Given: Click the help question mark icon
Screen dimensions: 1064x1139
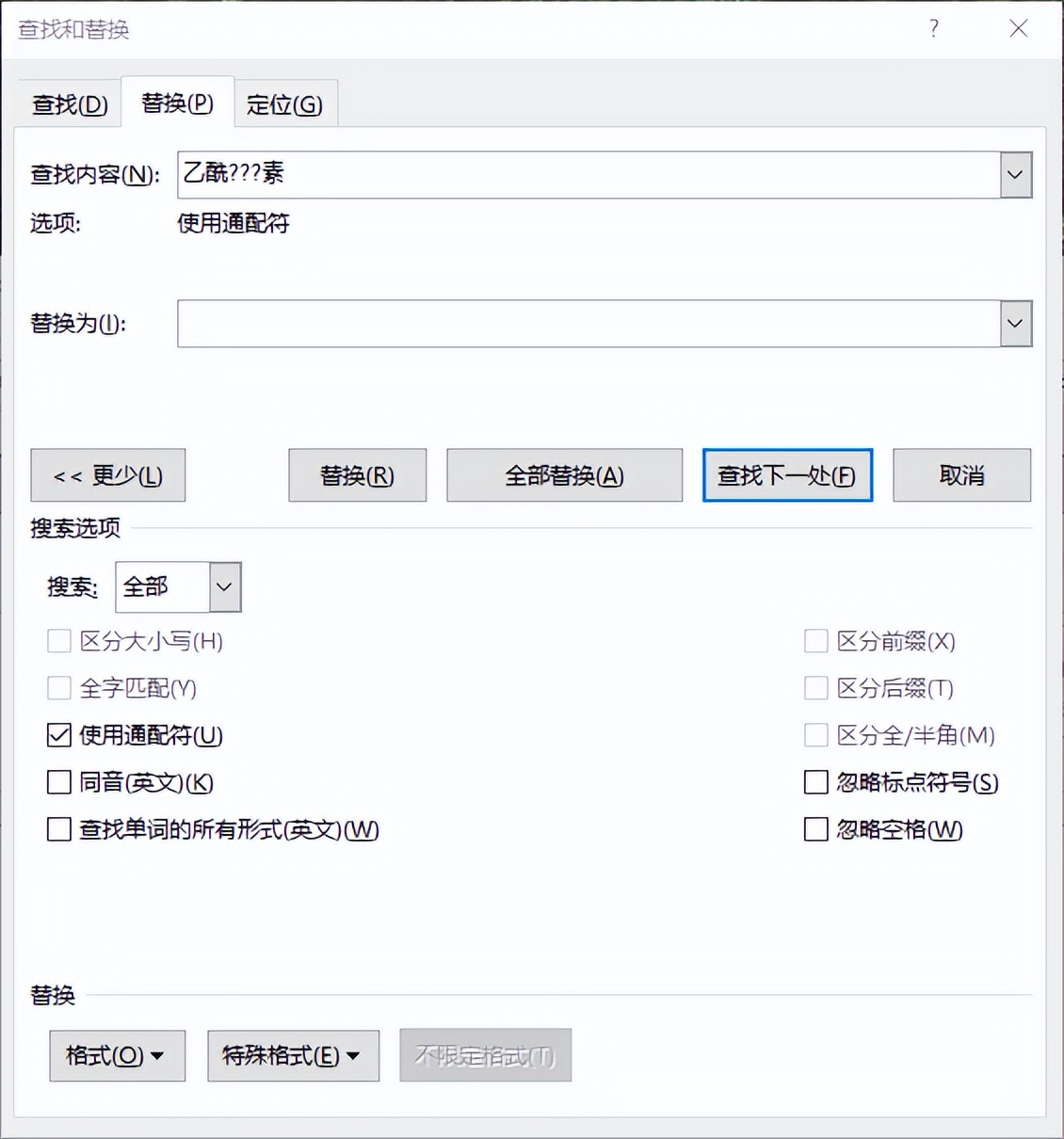Looking at the screenshot, I should click(934, 28).
